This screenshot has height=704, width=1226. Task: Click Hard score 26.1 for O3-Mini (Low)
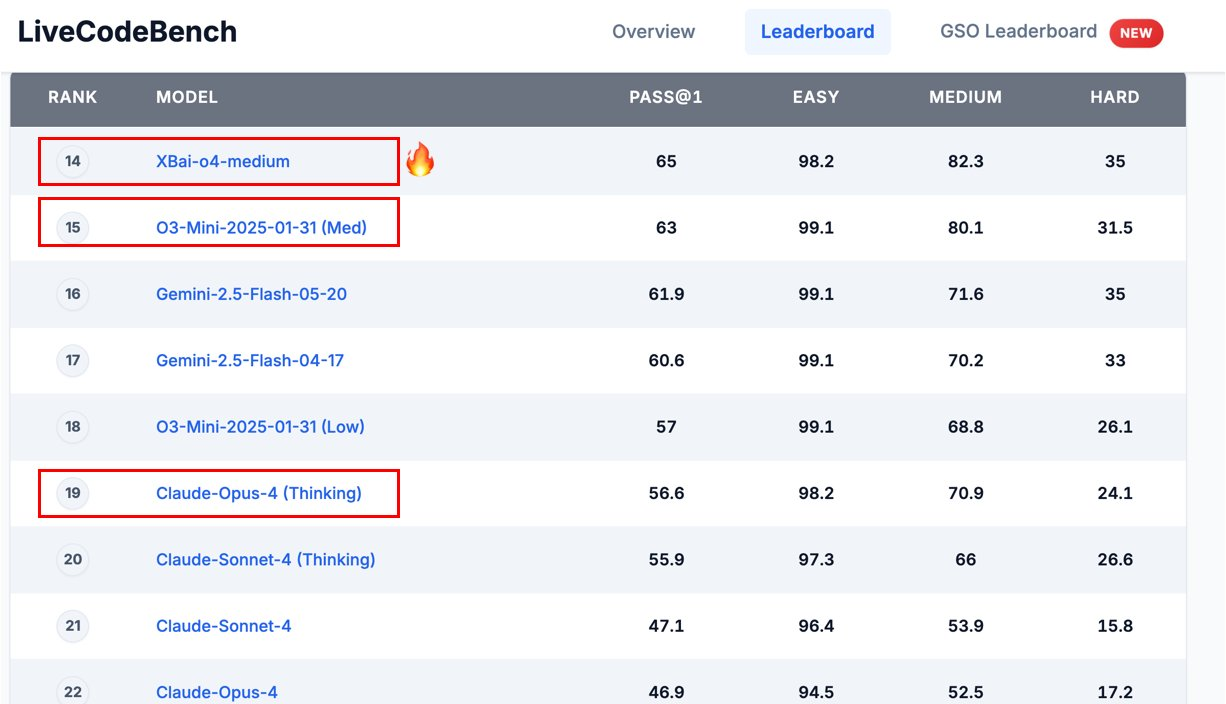tap(1115, 427)
